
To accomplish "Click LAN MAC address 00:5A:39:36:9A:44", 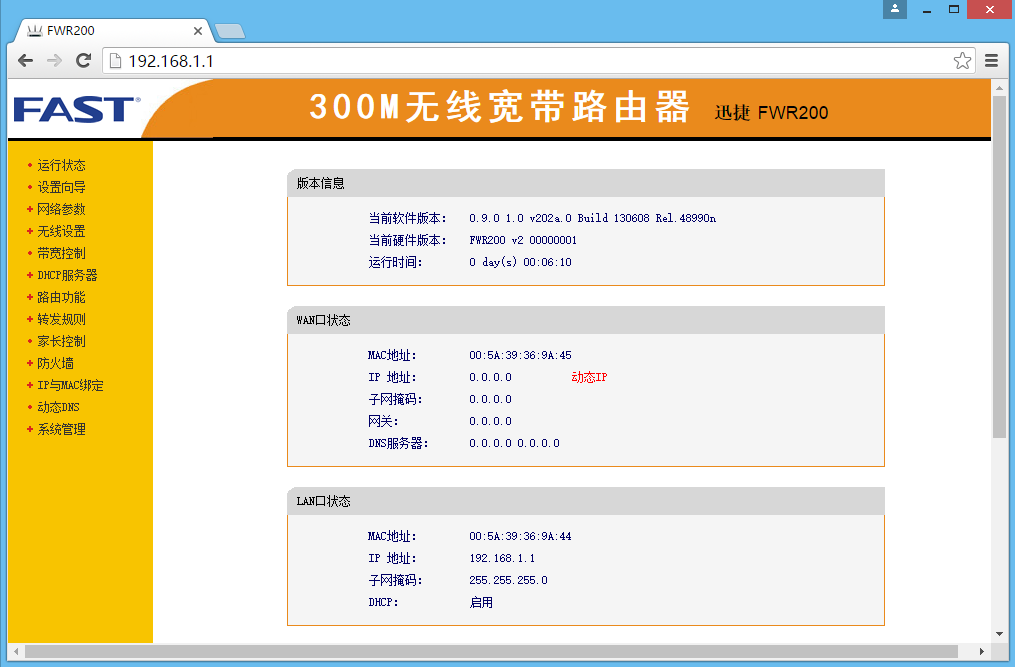I will (520, 536).
